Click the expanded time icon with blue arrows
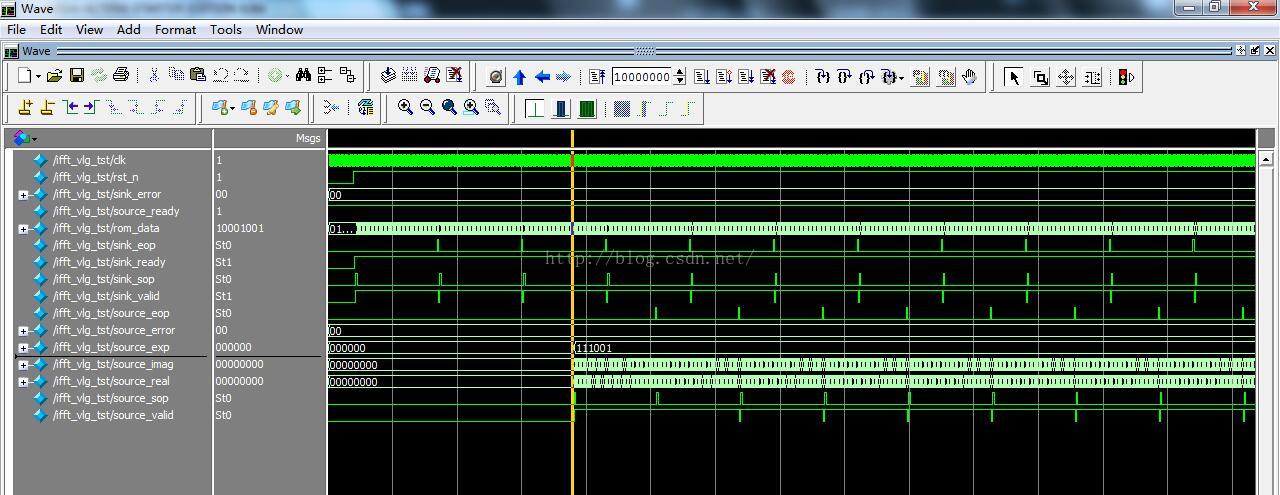The height and width of the screenshot is (495, 1280). [331, 107]
